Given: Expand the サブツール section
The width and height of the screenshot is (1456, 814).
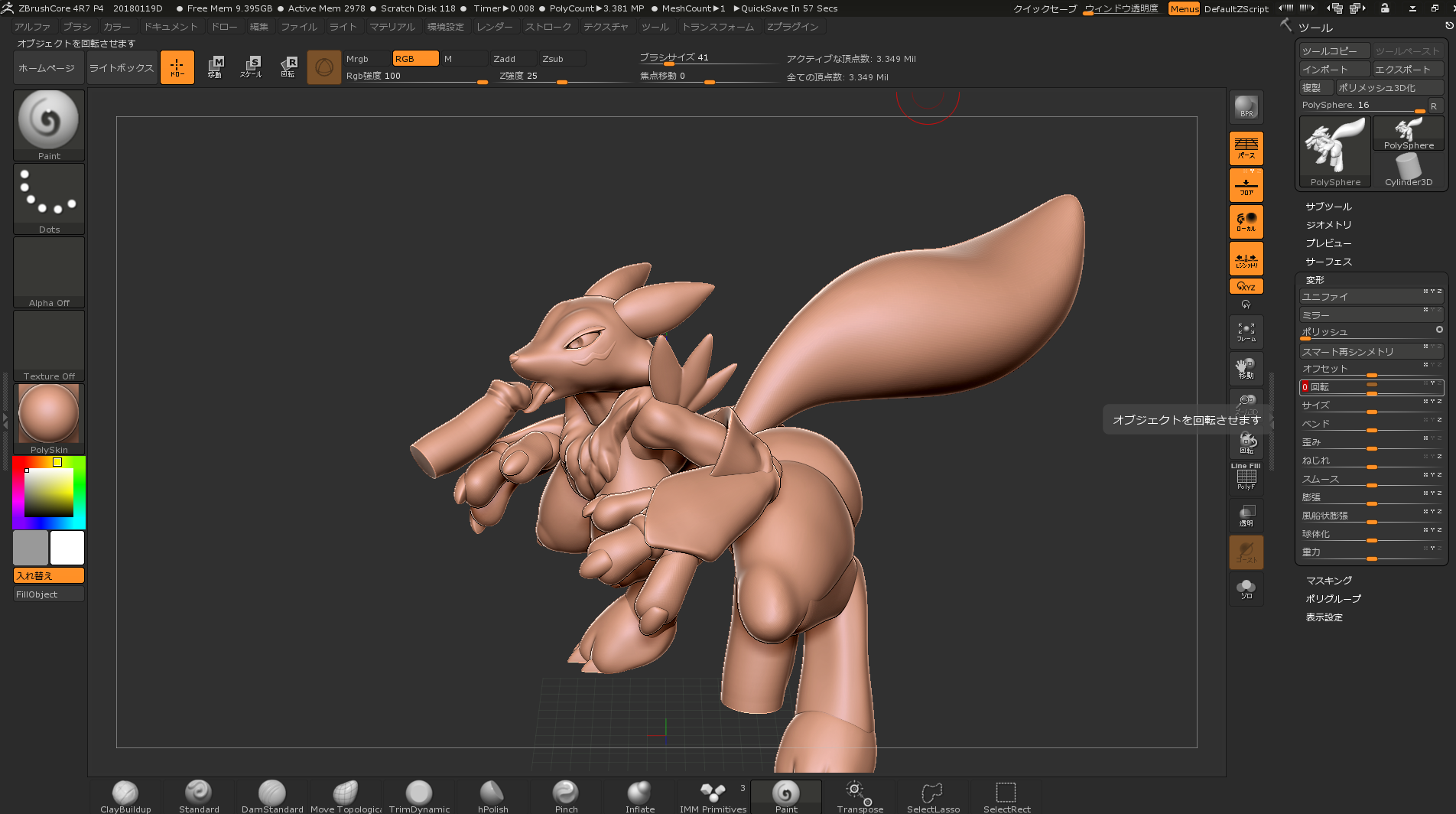Looking at the screenshot, I should click(x=1328, y=207).
